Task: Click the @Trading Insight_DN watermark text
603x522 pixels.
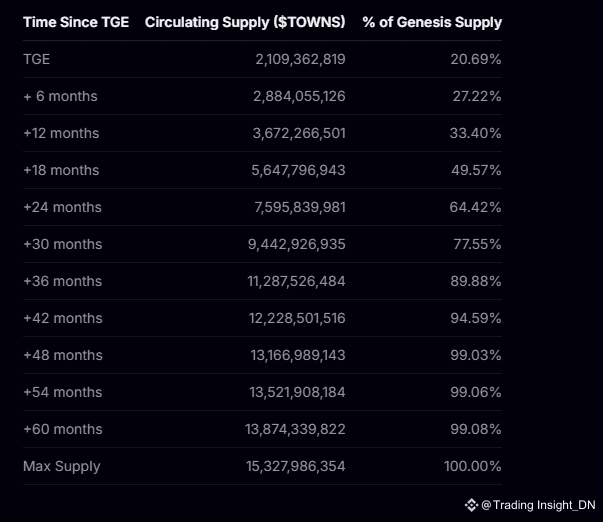Action: coord(538,505)
